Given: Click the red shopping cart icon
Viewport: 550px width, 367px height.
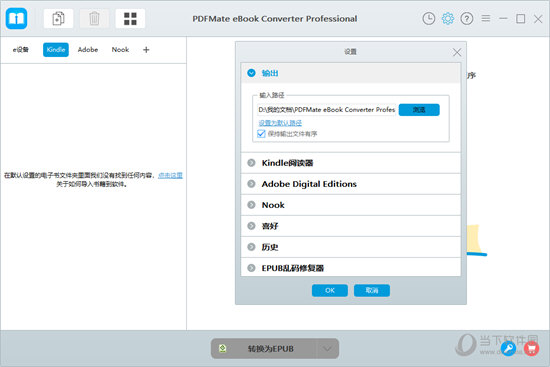Looking at the screenshot, I should coord(531,348).
